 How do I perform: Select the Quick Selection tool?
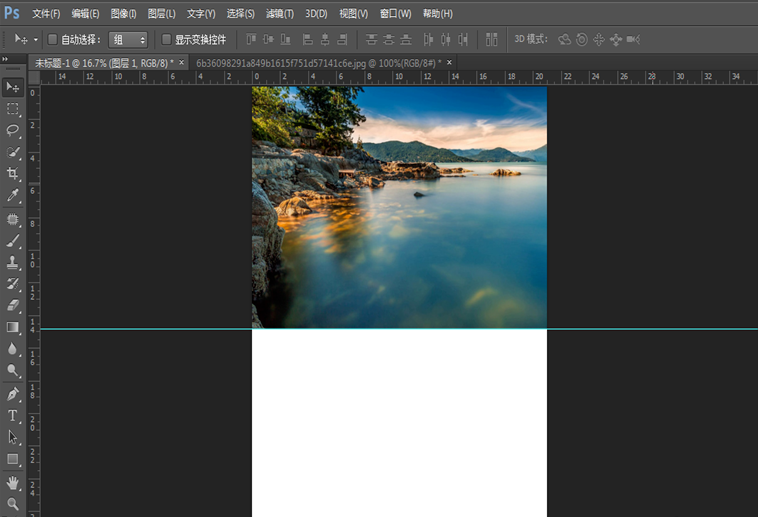coord(13,152)
